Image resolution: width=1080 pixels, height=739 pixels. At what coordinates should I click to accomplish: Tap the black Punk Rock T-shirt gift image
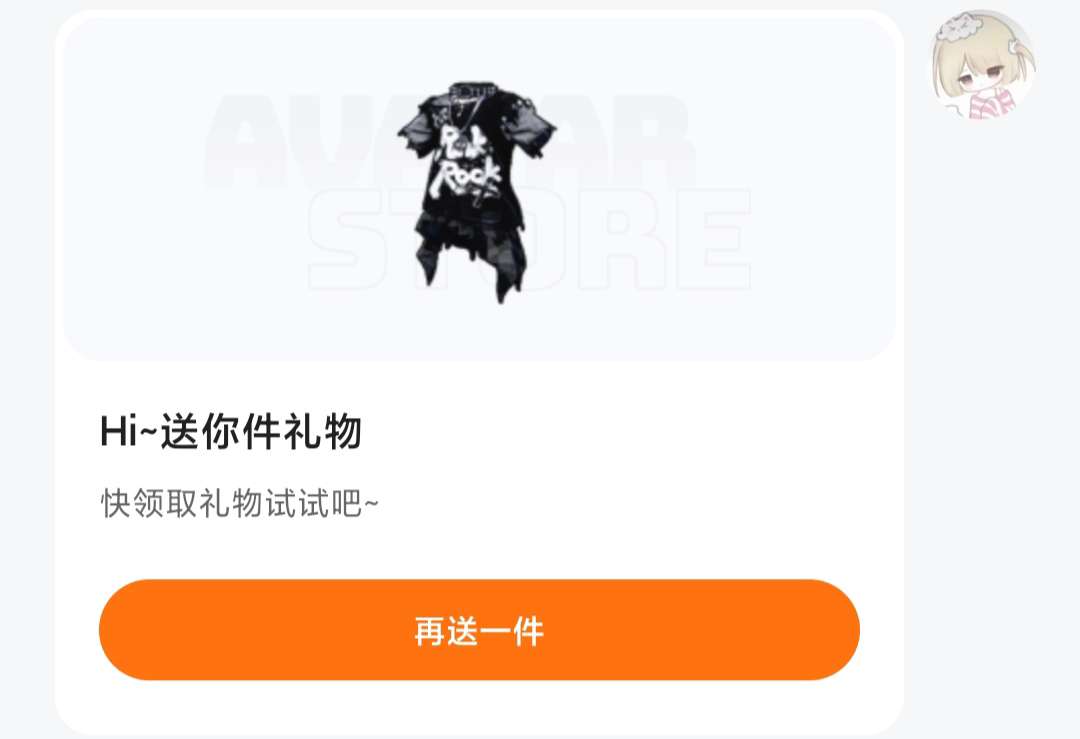[x=477, y=191]
